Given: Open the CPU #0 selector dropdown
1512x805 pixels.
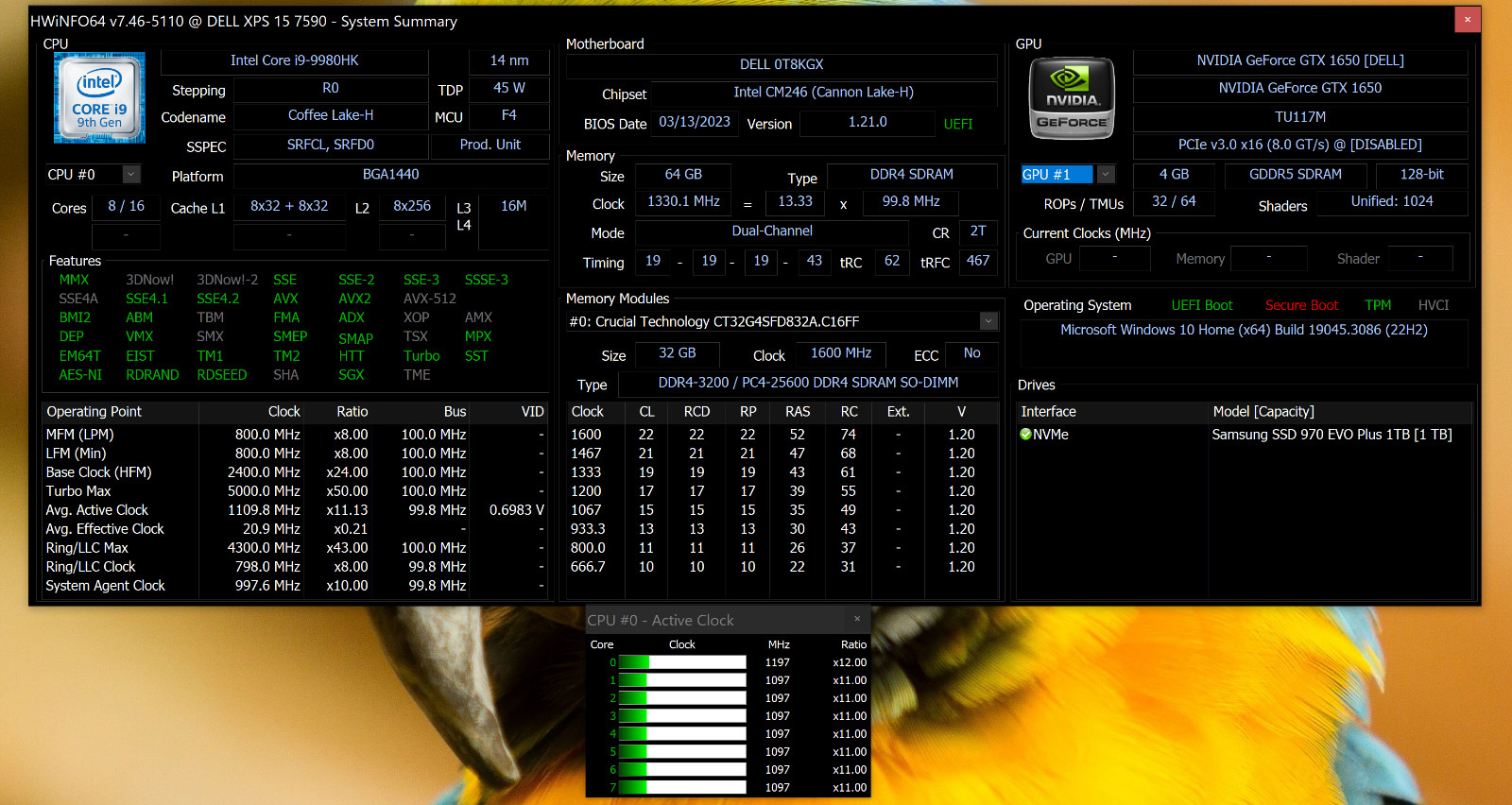Looking at the screenshot, I should point(131,175).
